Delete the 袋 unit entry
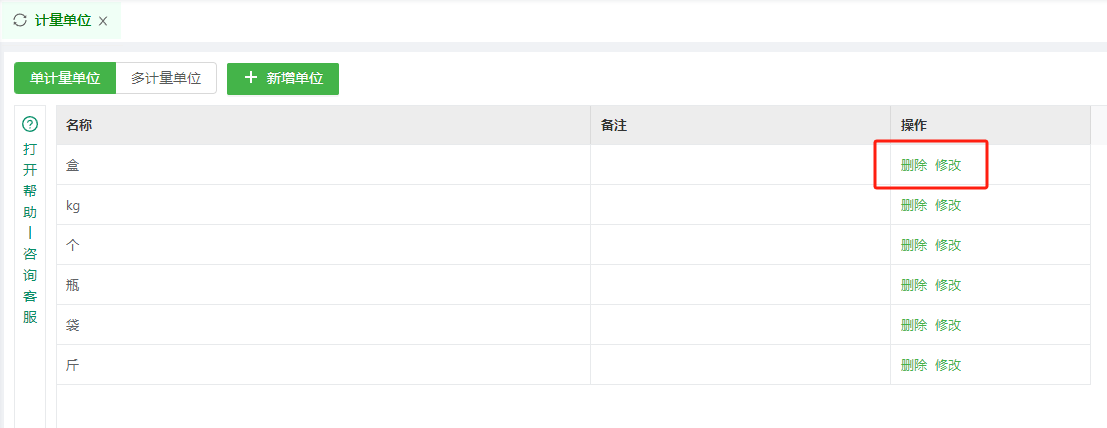Image resolution: width=1107 pixels, height=428 pixels. (x=914, y=325)
